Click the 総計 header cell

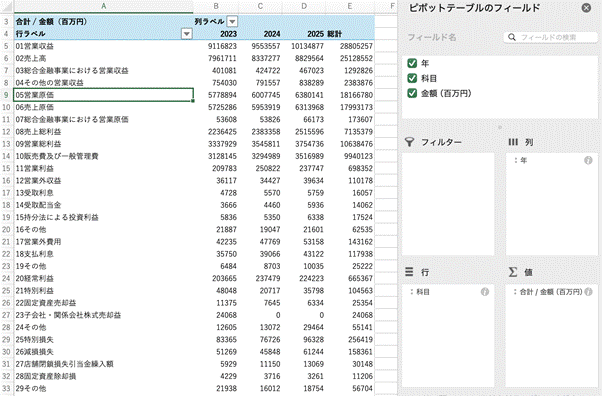coord(350,34)
